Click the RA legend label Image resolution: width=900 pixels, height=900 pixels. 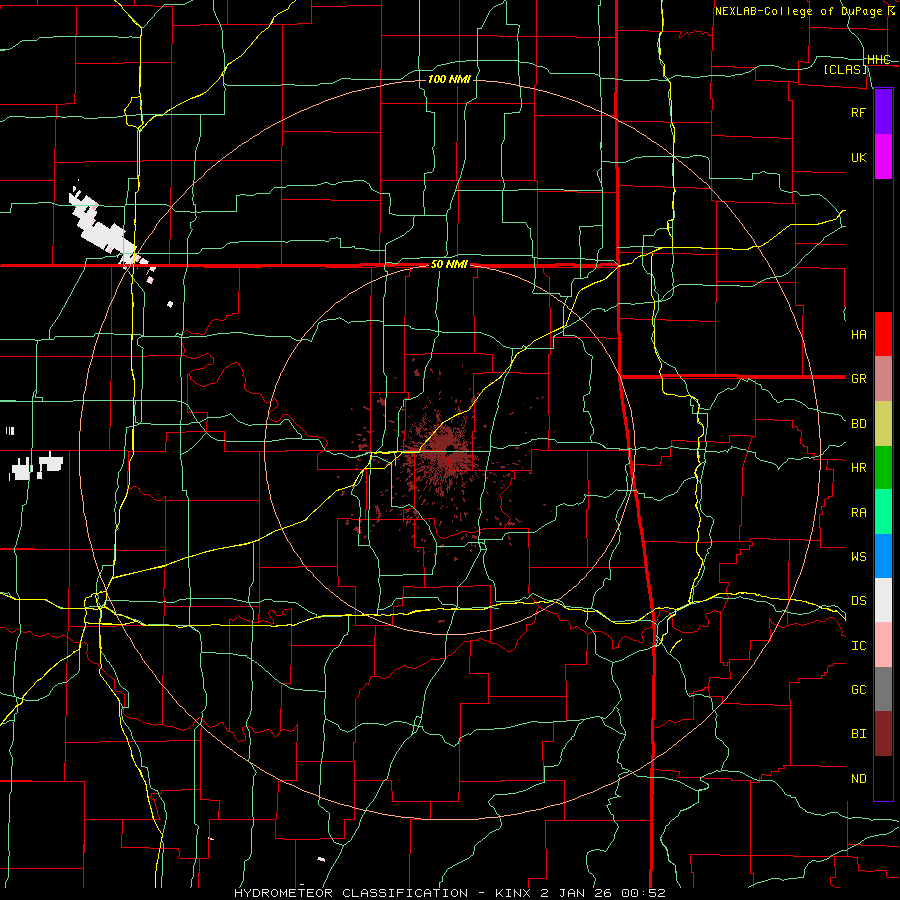tap(858, 513)
